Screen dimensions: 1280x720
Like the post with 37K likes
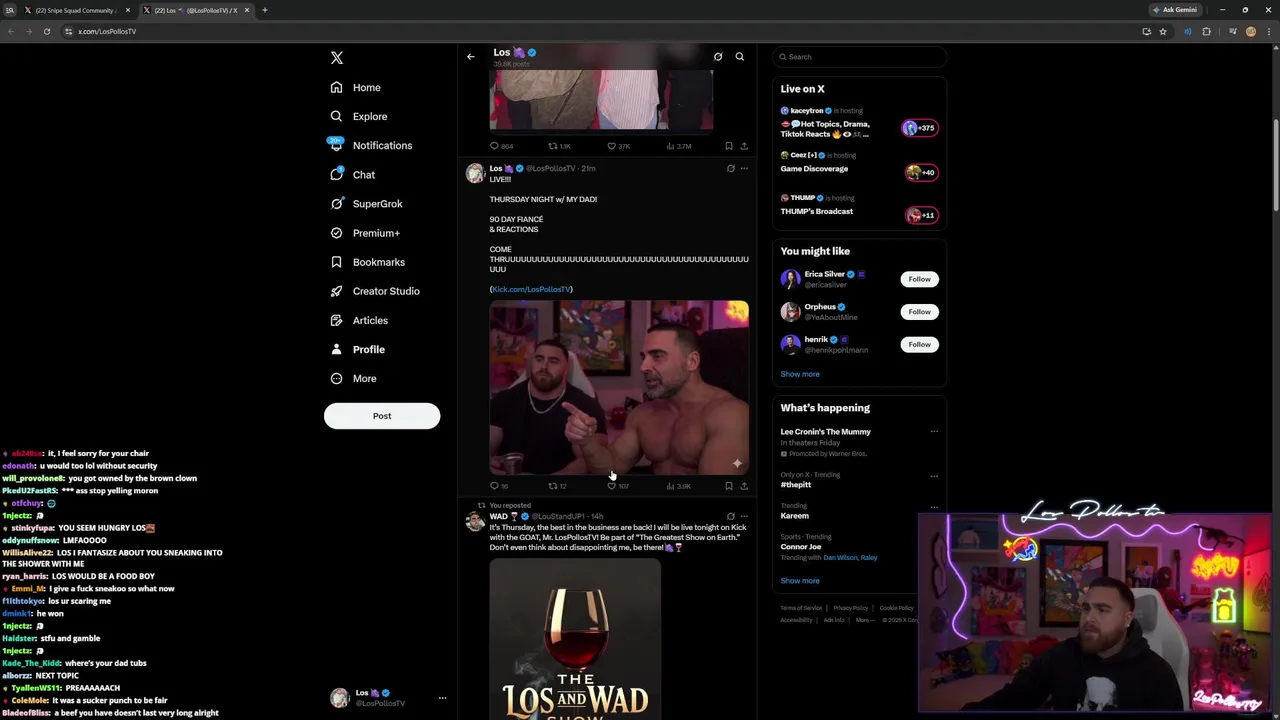tap(618, 146)
